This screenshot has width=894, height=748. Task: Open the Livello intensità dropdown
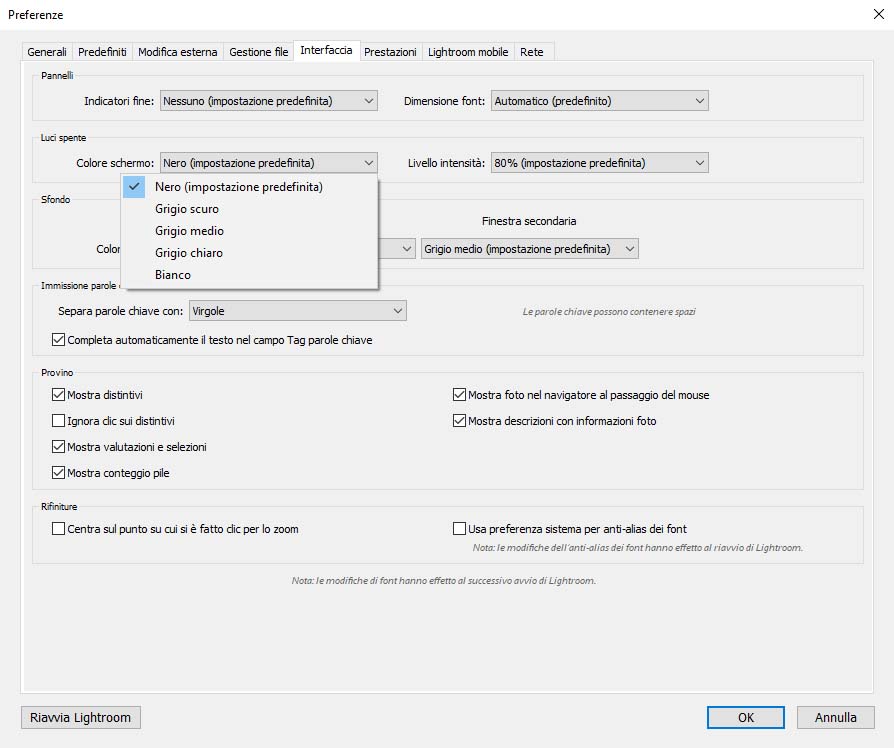(x=599, y=163)
